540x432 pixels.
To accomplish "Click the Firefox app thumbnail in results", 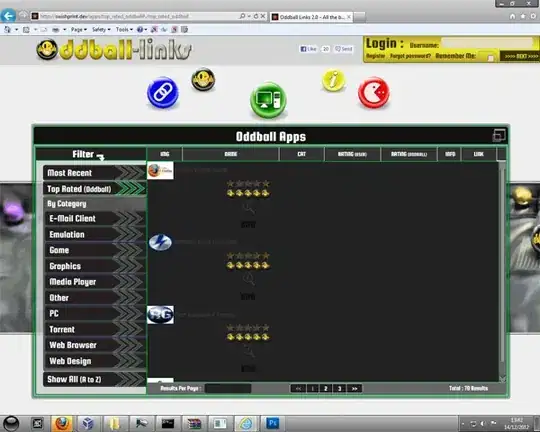I will (x=160, y=170).
